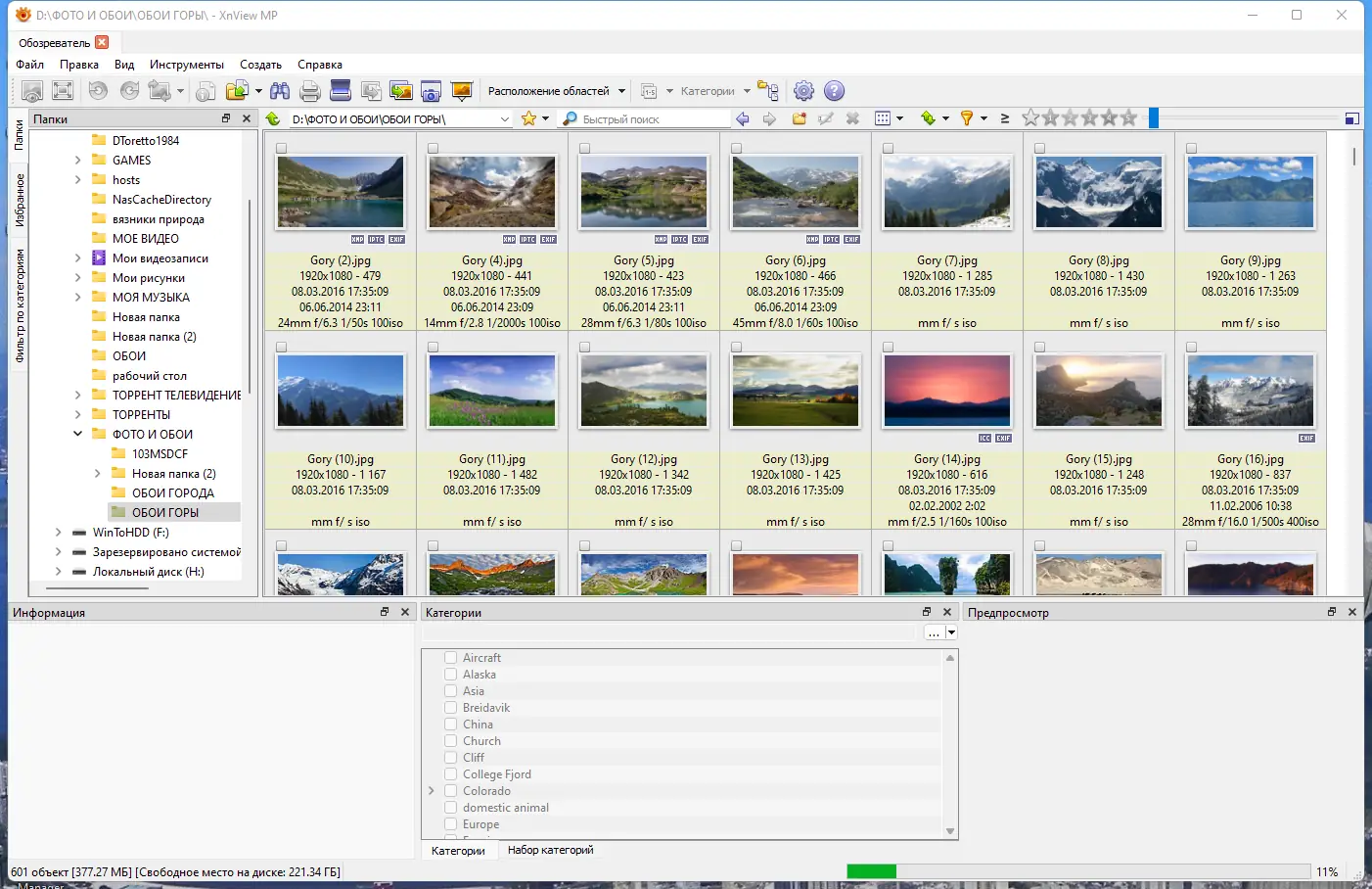The width and height of the screenshot is (1372, 889).
Task: Switch to the Набор категорий tab
Action: point(550,850)
